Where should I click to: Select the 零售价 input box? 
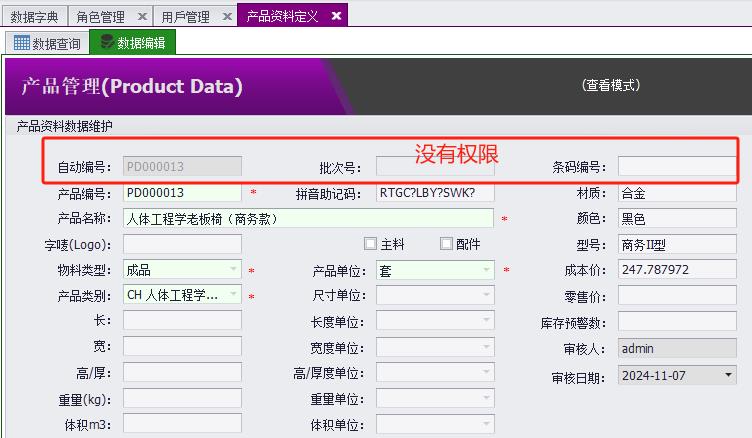pyautogui.click(x=676, y=296)
